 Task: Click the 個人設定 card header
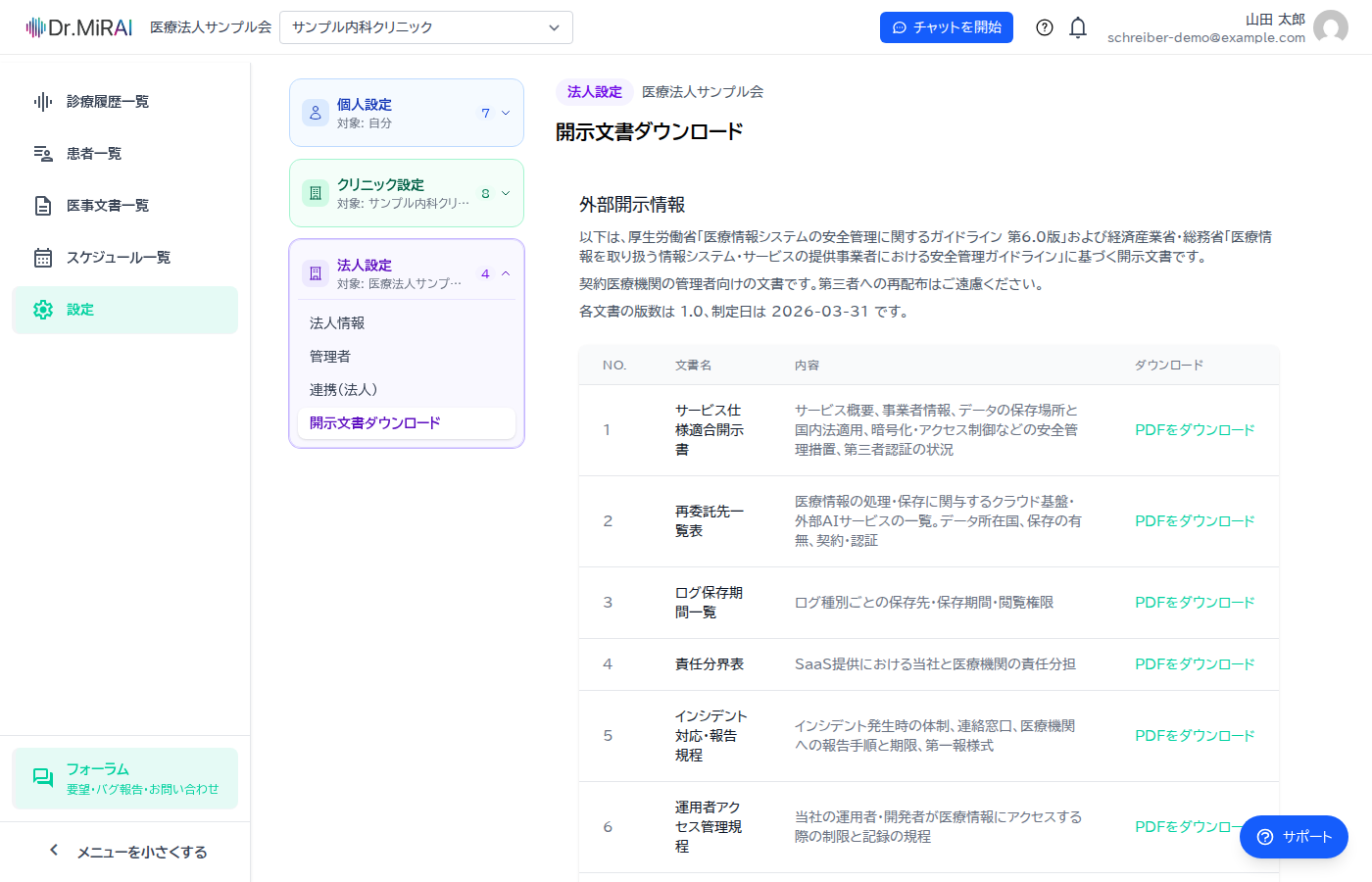coord(407,113)
